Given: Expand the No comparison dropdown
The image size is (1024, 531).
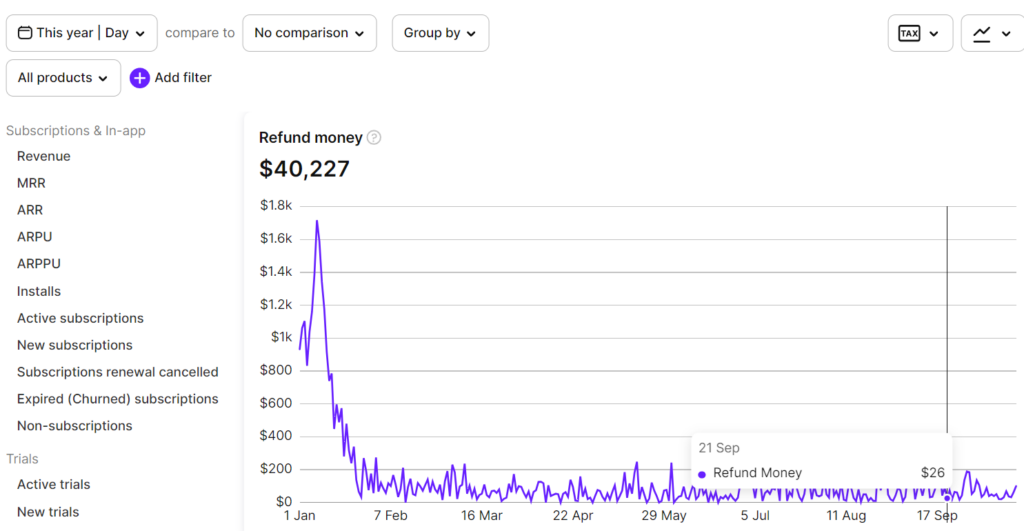Looking at the screenshot, I should [x=309, y=33].
